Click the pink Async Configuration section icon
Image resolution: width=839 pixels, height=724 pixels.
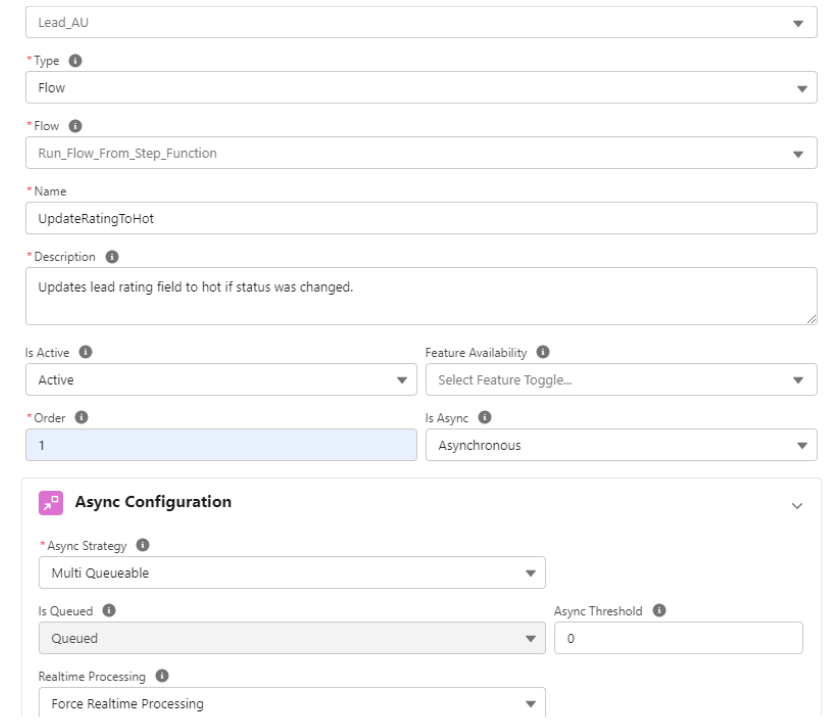[50, 502]
